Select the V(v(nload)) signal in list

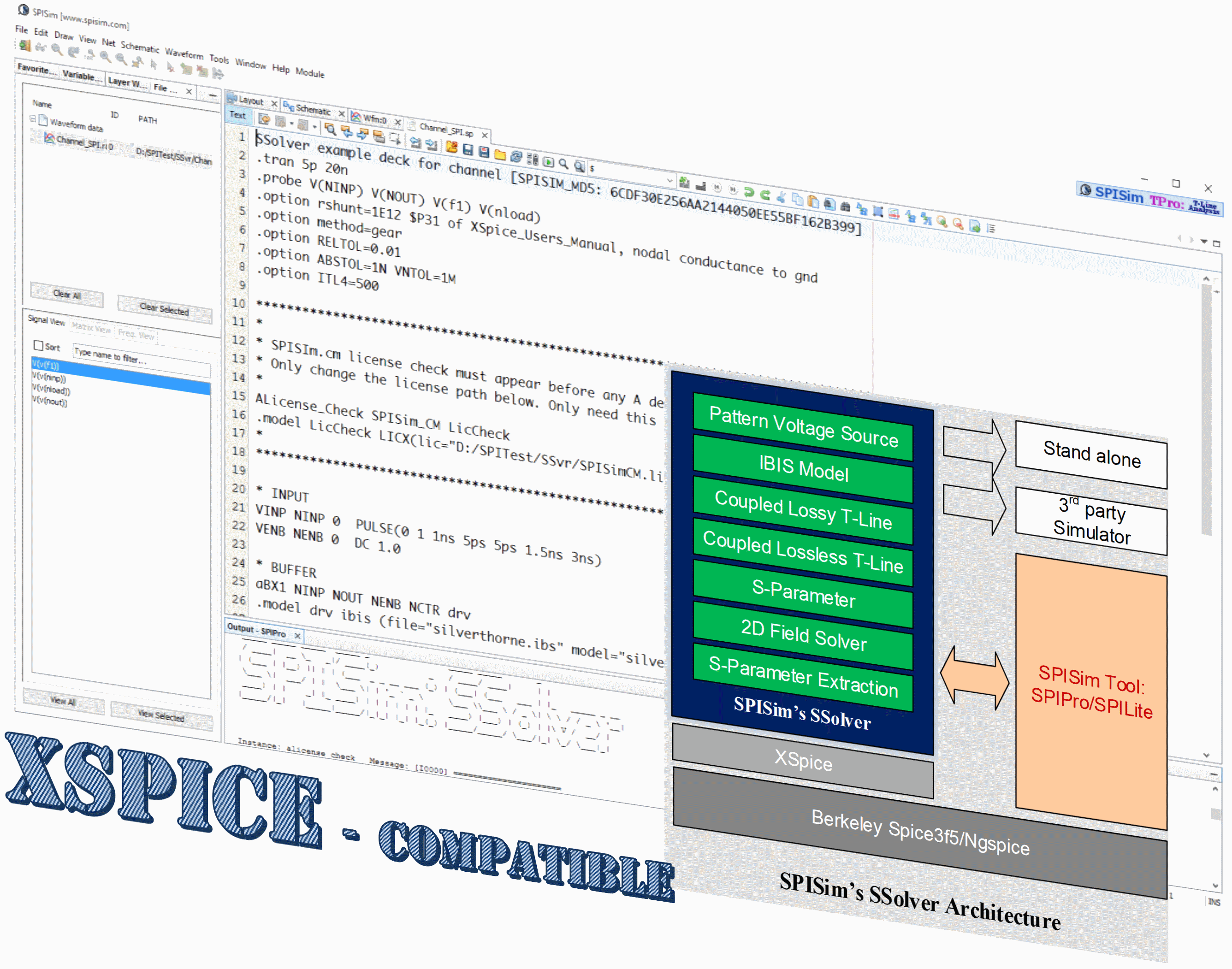(51, 390)
